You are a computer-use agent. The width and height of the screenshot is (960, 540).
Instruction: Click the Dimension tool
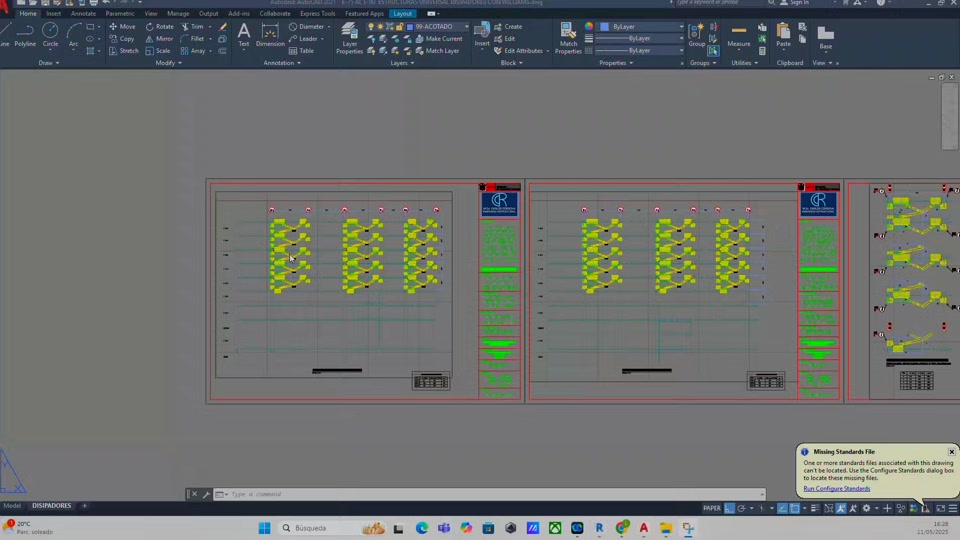pos(270,35)
